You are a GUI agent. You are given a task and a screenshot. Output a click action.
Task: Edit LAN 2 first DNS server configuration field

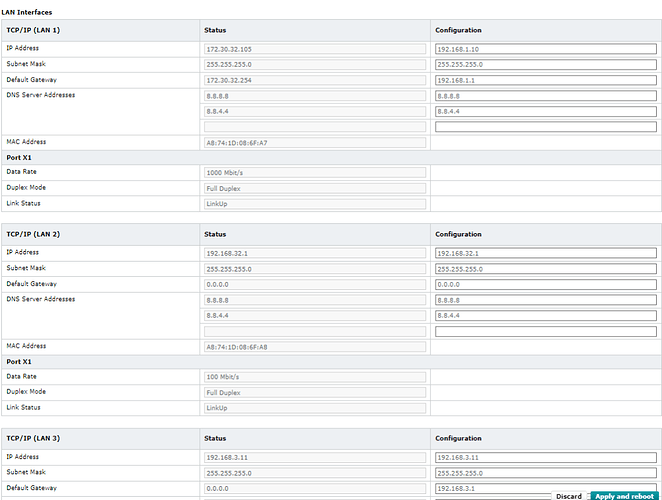tap(545, 300)
